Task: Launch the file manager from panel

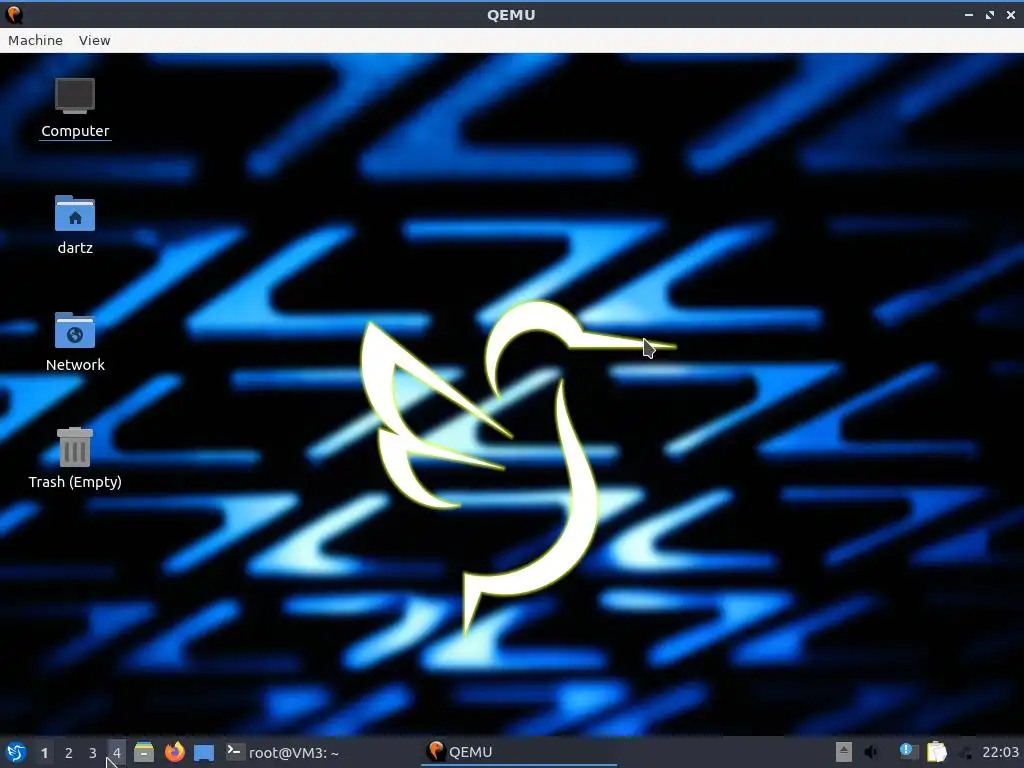Action: [144, 752]
